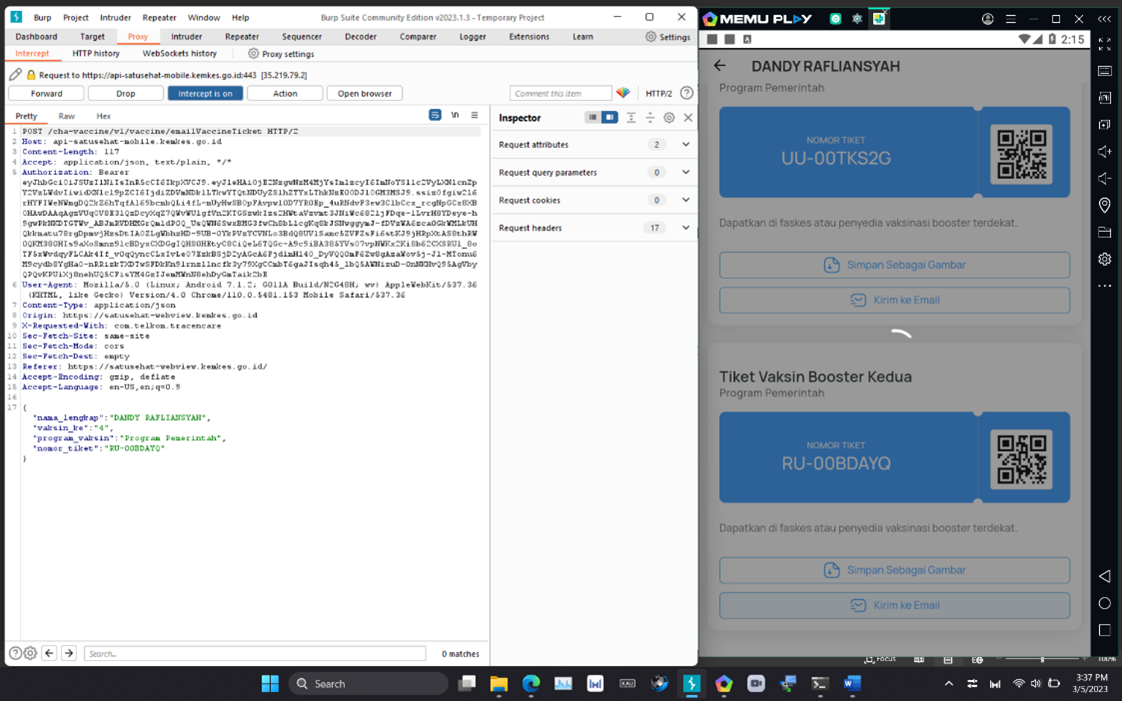Open MEmu account profile icon
Image resolution: width=1122 pixels, height=701 pixels.
(x=987, y=19)
